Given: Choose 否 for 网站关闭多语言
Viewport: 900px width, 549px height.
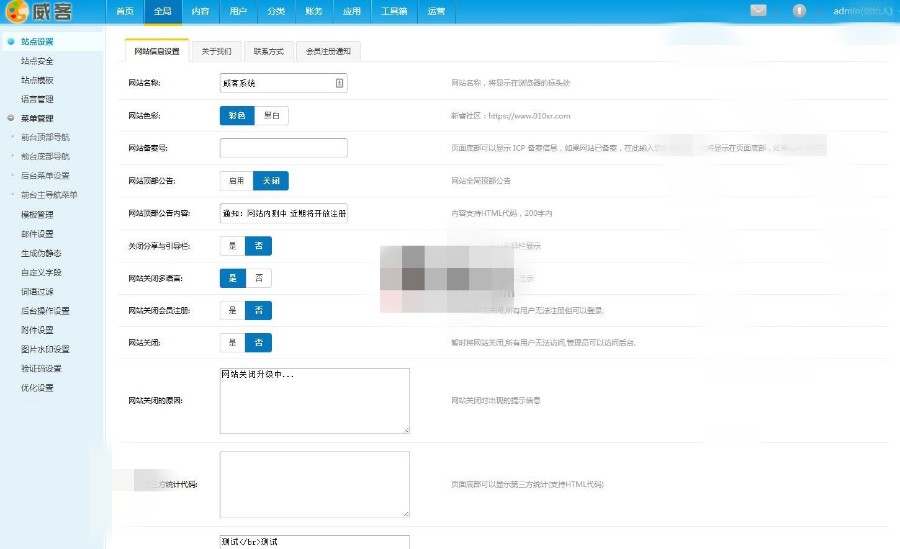Looking at the screenshot, I should click(x=259, y=278).
